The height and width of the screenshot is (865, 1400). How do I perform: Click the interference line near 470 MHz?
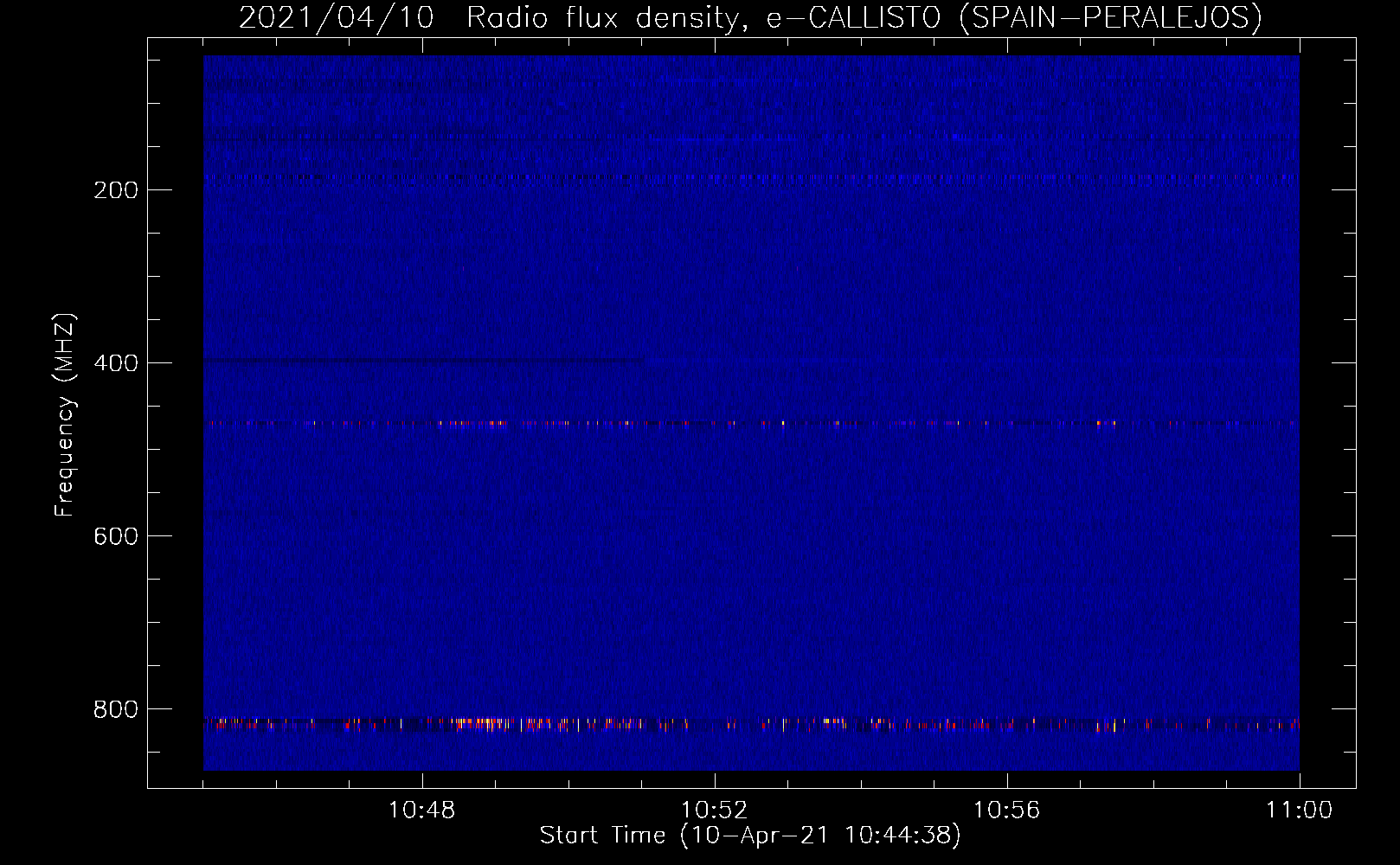[751, 424]
